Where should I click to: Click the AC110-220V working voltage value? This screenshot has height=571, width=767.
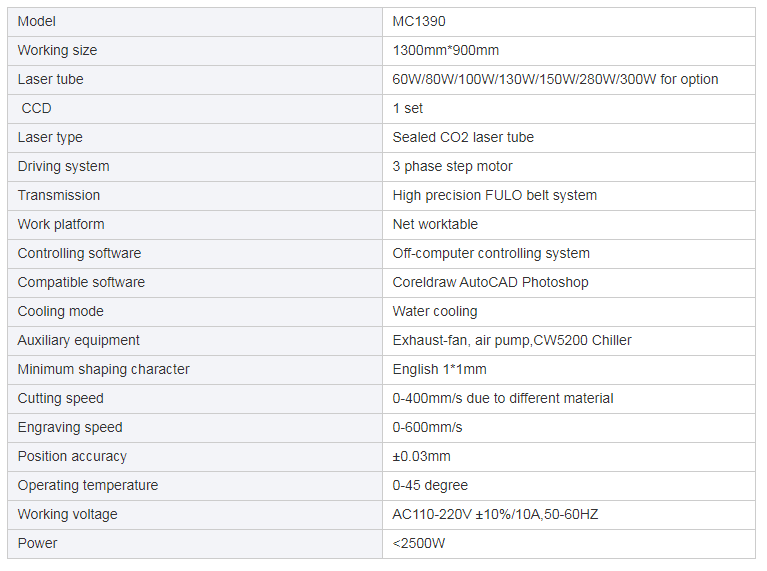pos(495,514)
